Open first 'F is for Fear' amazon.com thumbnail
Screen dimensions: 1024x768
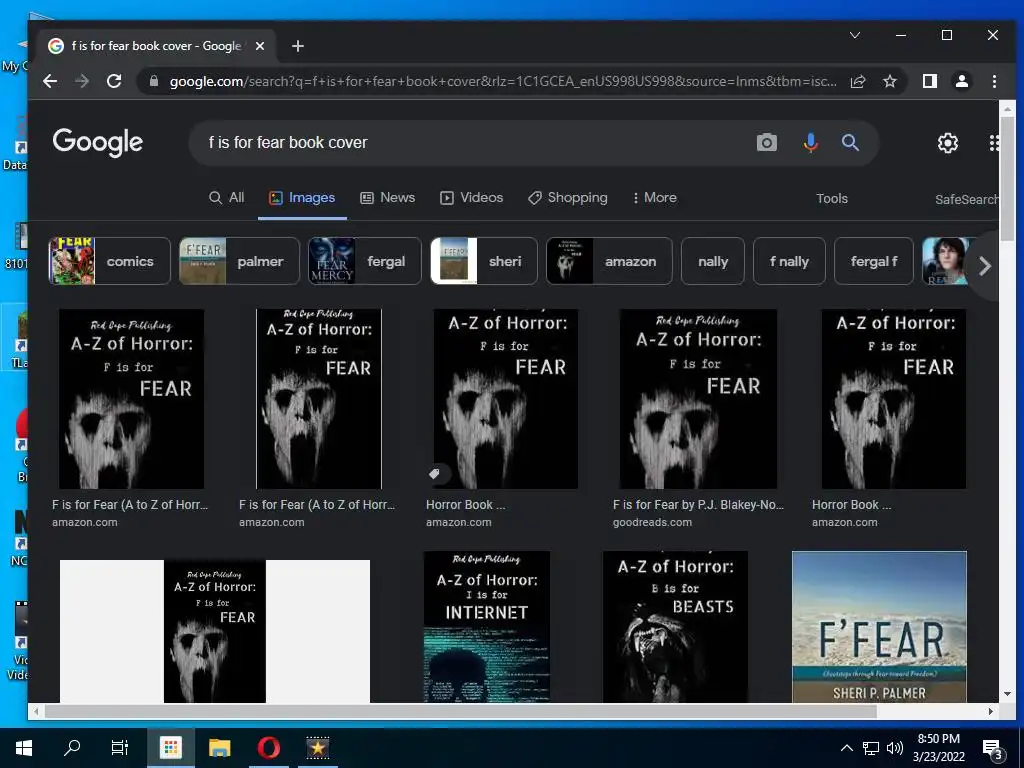pyautogui.click(x=131, y=399)
